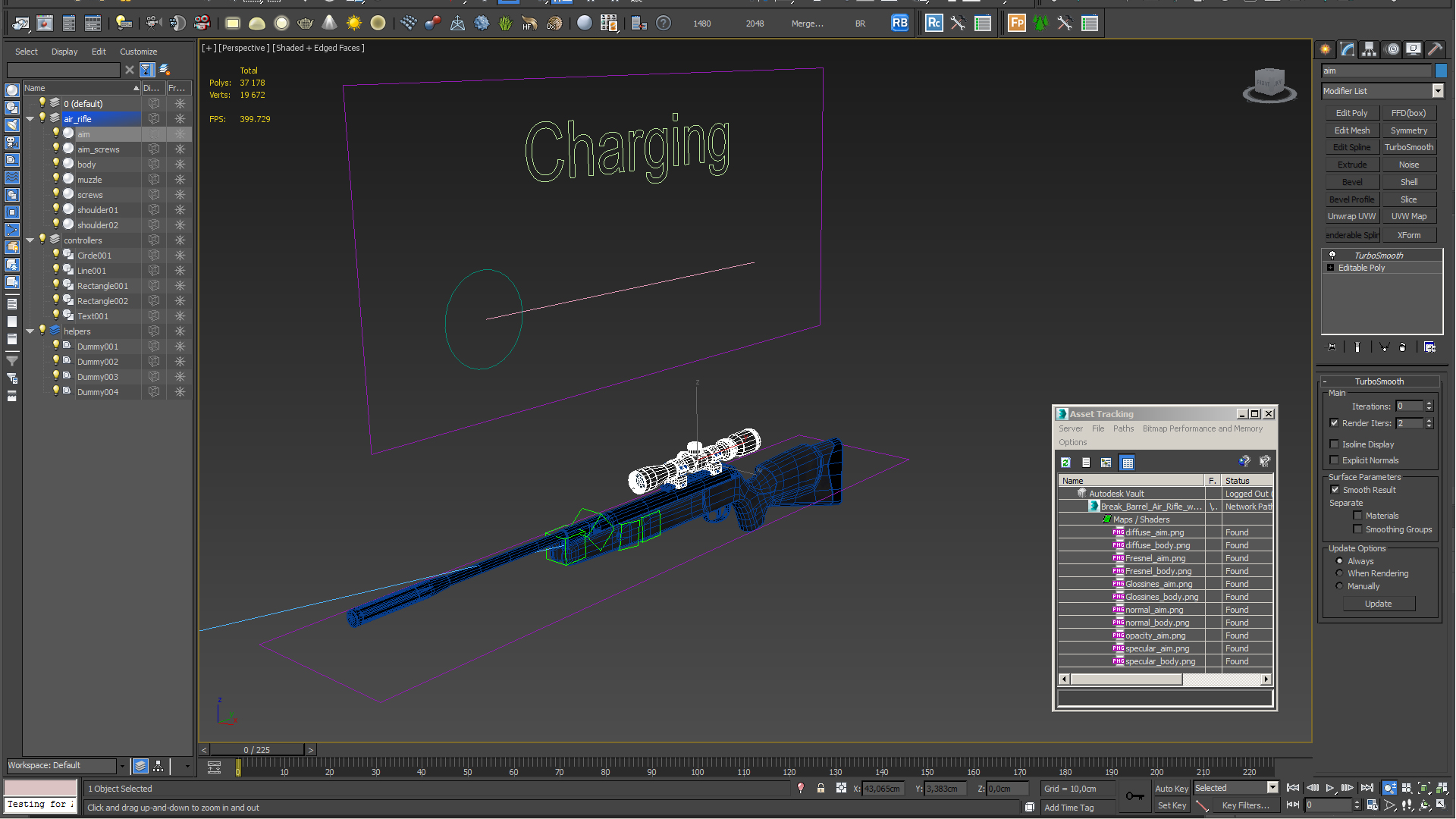Click the aim object color swatch

click(1441, 71)
